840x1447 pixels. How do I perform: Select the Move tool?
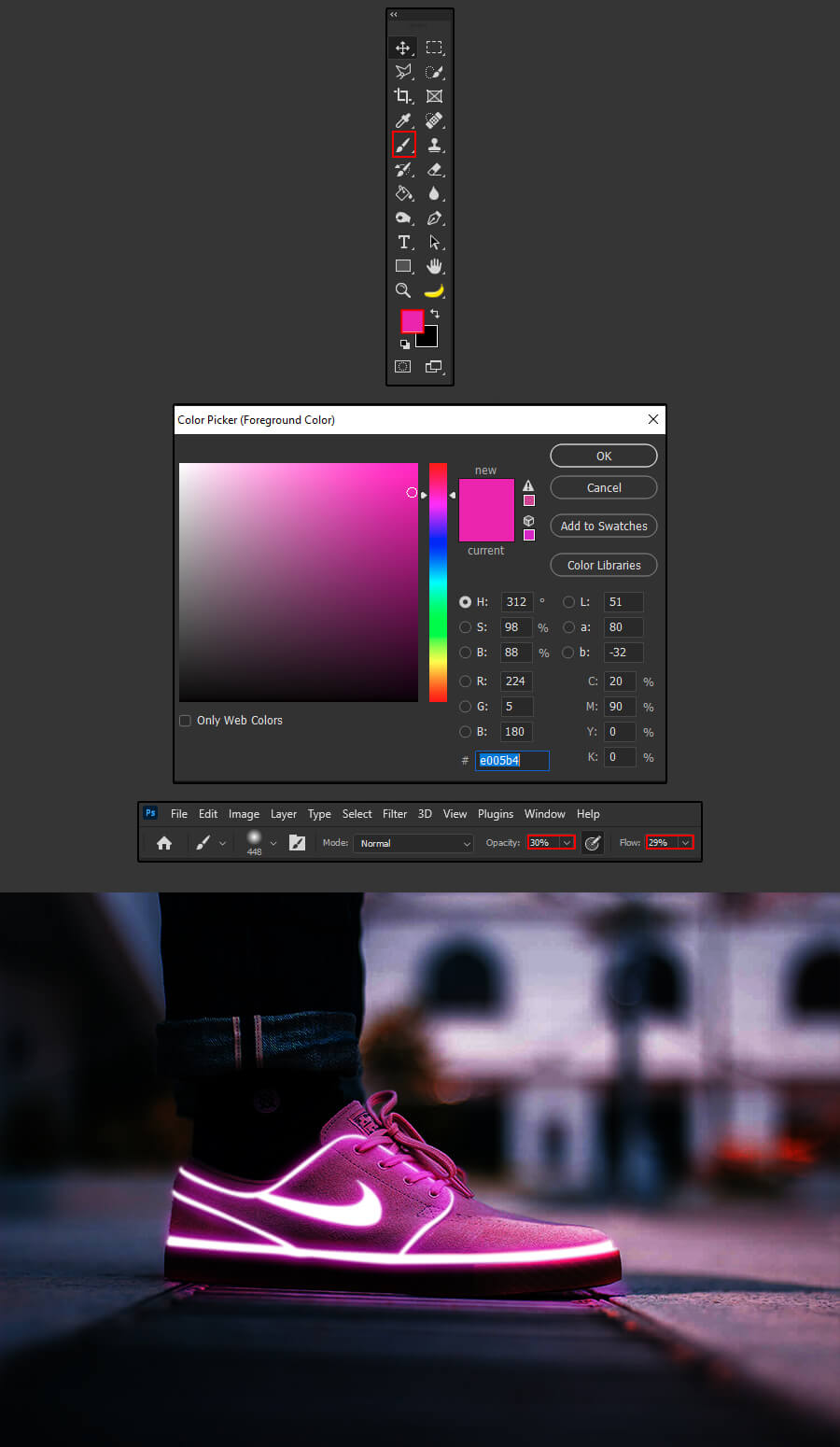(x=402, y=48)
